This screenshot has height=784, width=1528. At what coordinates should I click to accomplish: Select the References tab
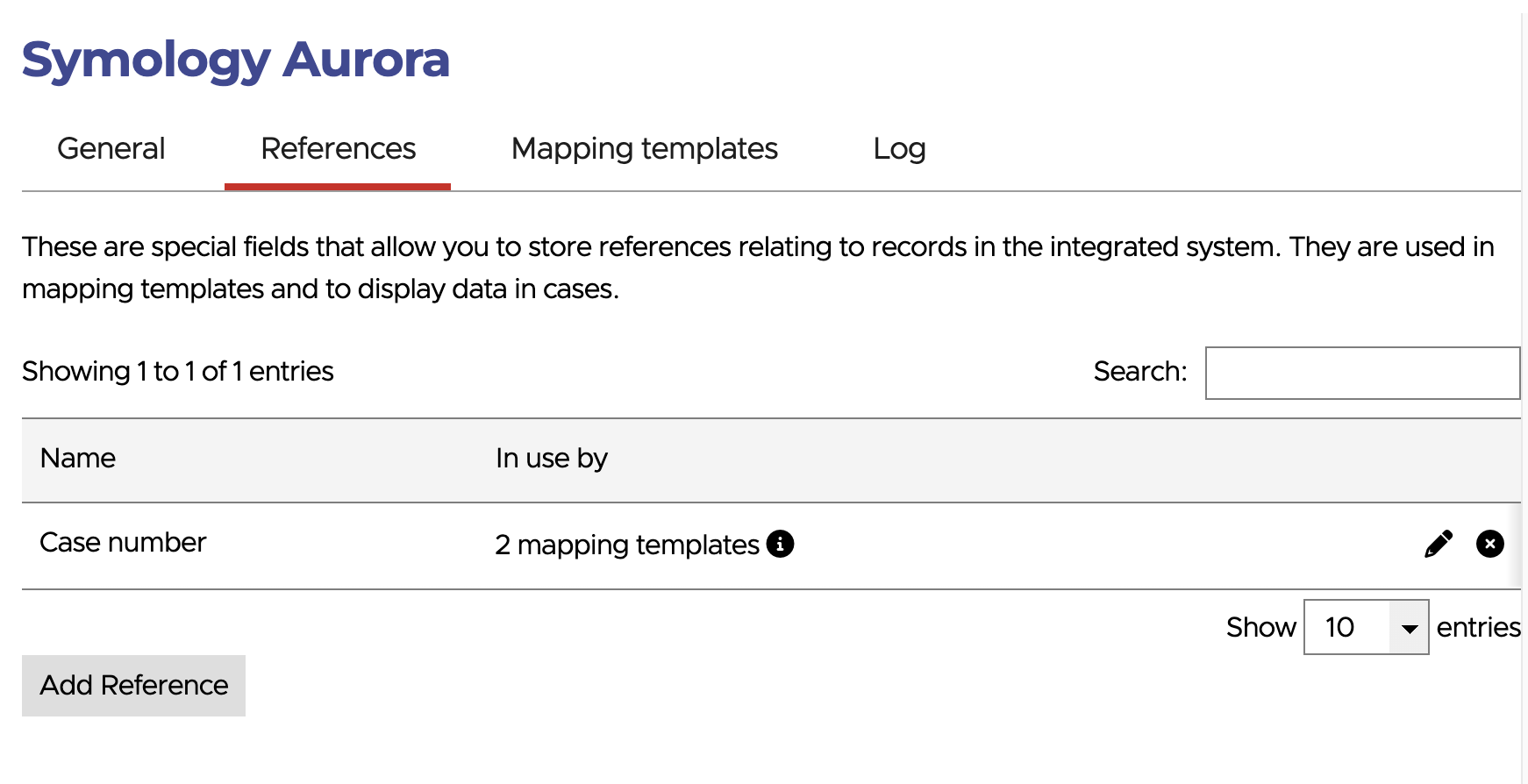click(338, 149)
